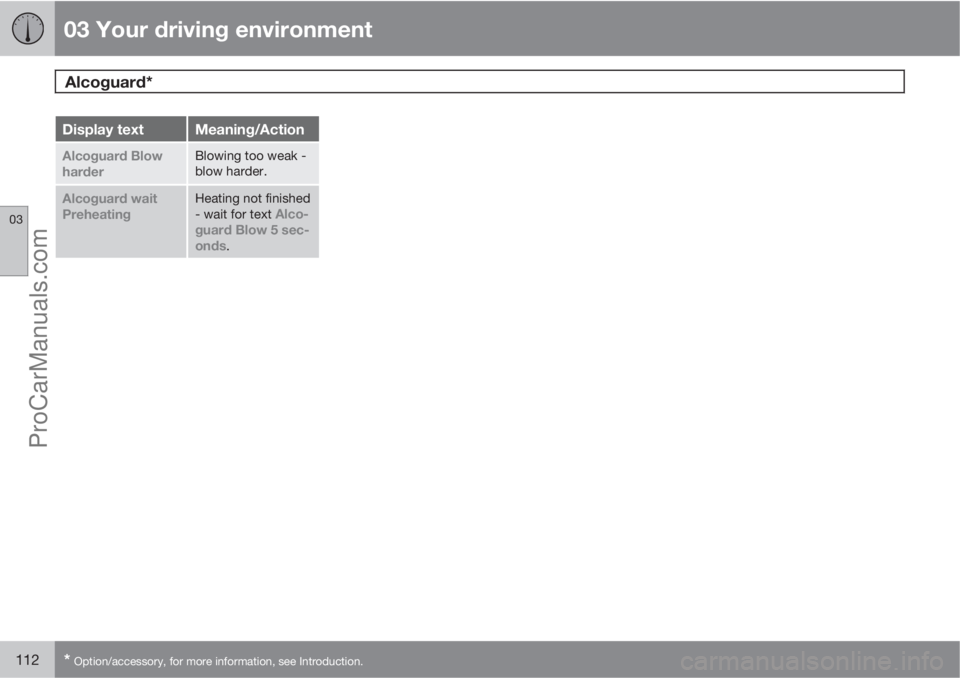Image resolution: width=960 pixels, height=678 pixels.
Task: Select the 'Heating not finished' description cell
Action: (253, 222)
